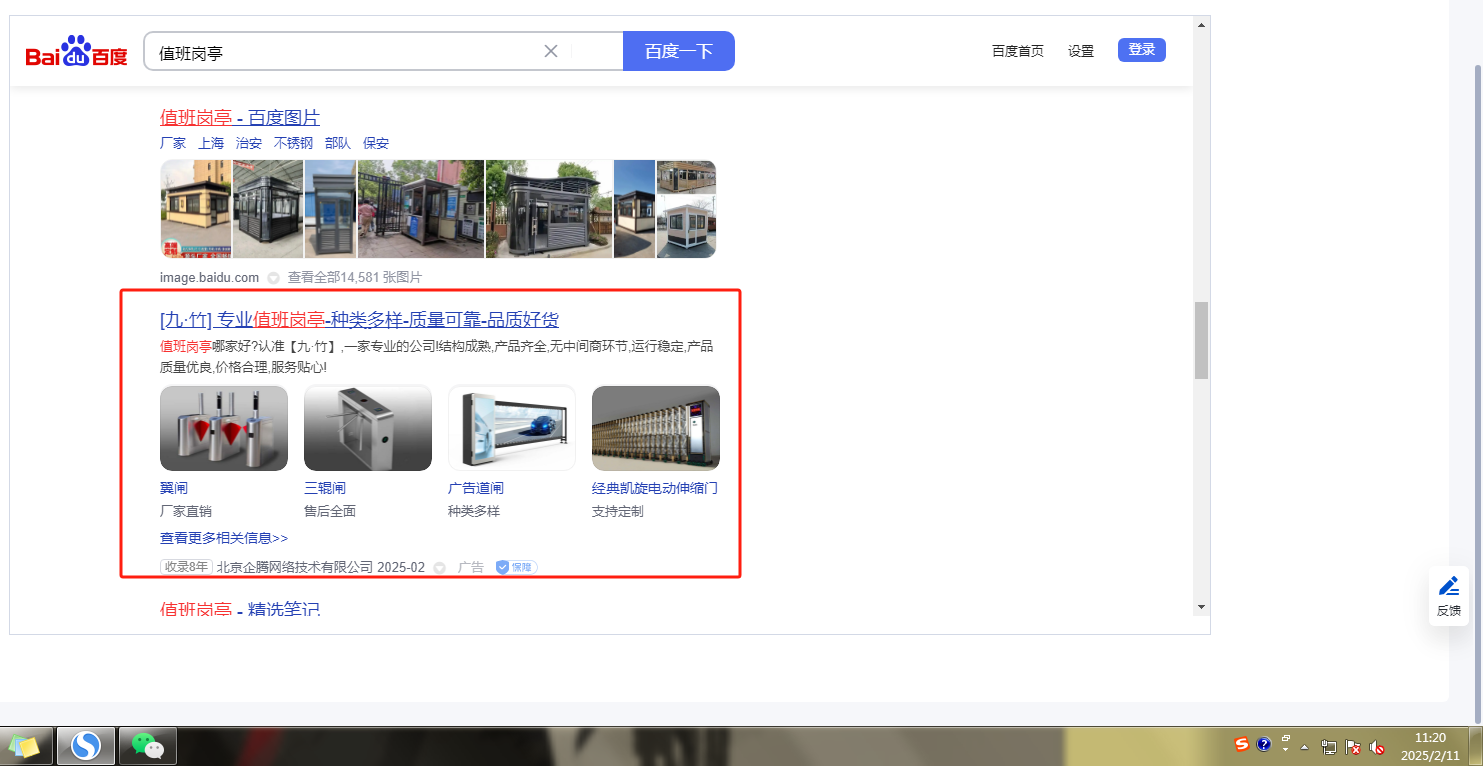The width and height of the screenshot is (1483, 766).
Task: Open 北京企腾网络技术有限公司 advertiser name
Action: [295, 567]
